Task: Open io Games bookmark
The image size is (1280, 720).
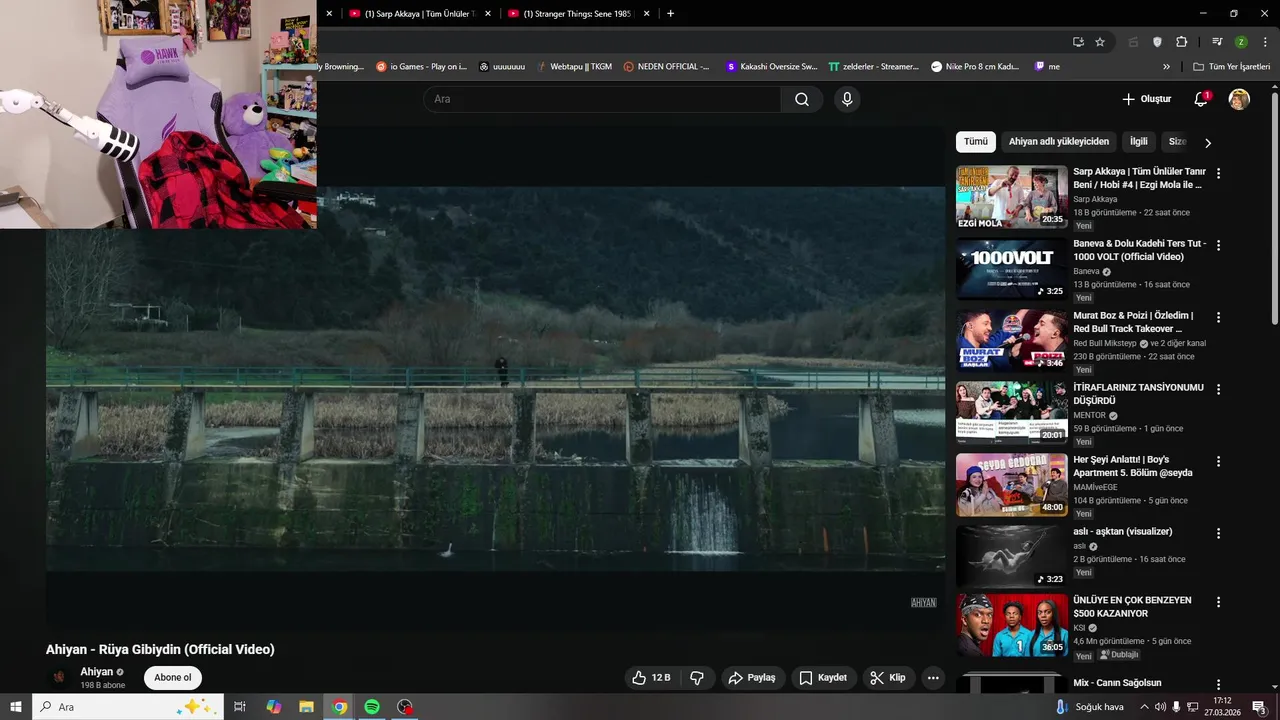Action: coord(422,66)
